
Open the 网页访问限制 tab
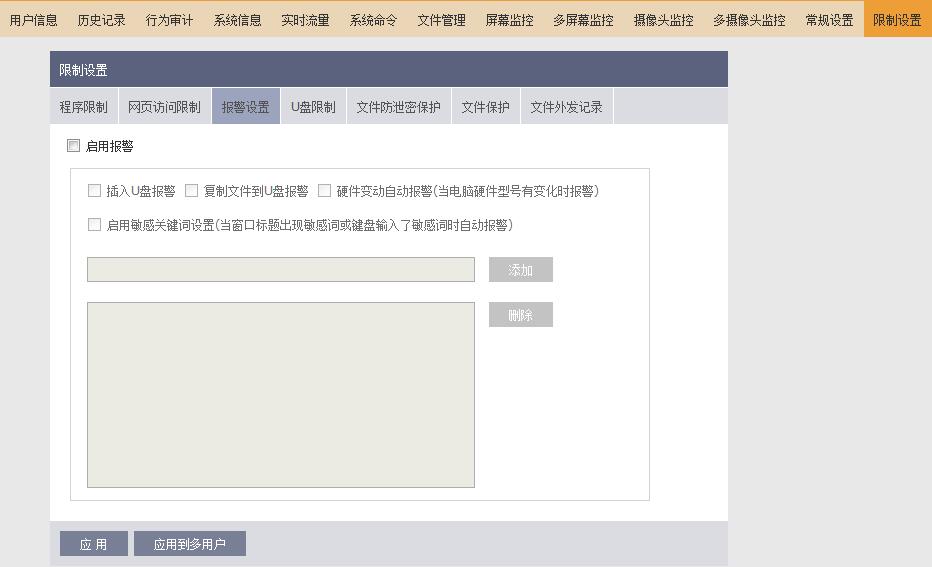tap(164, 107)
